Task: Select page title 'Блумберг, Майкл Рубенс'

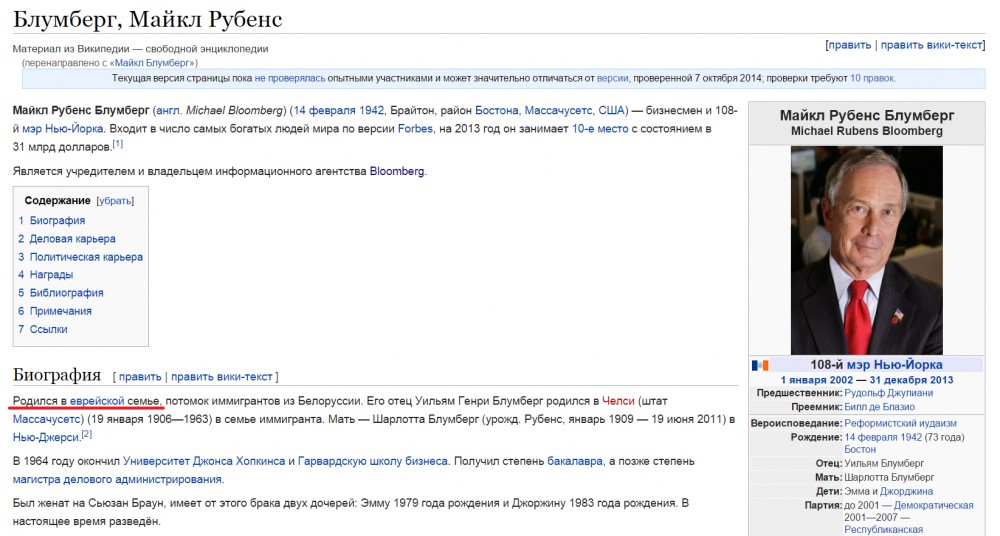Action: tap(147, 19)
